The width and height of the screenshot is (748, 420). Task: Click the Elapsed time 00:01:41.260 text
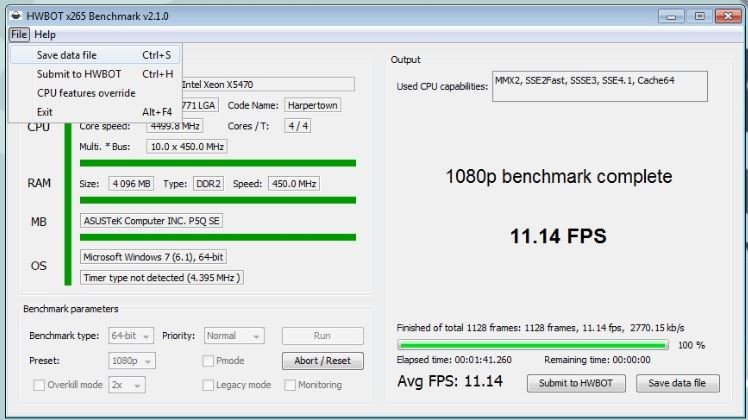click(454, 360)
